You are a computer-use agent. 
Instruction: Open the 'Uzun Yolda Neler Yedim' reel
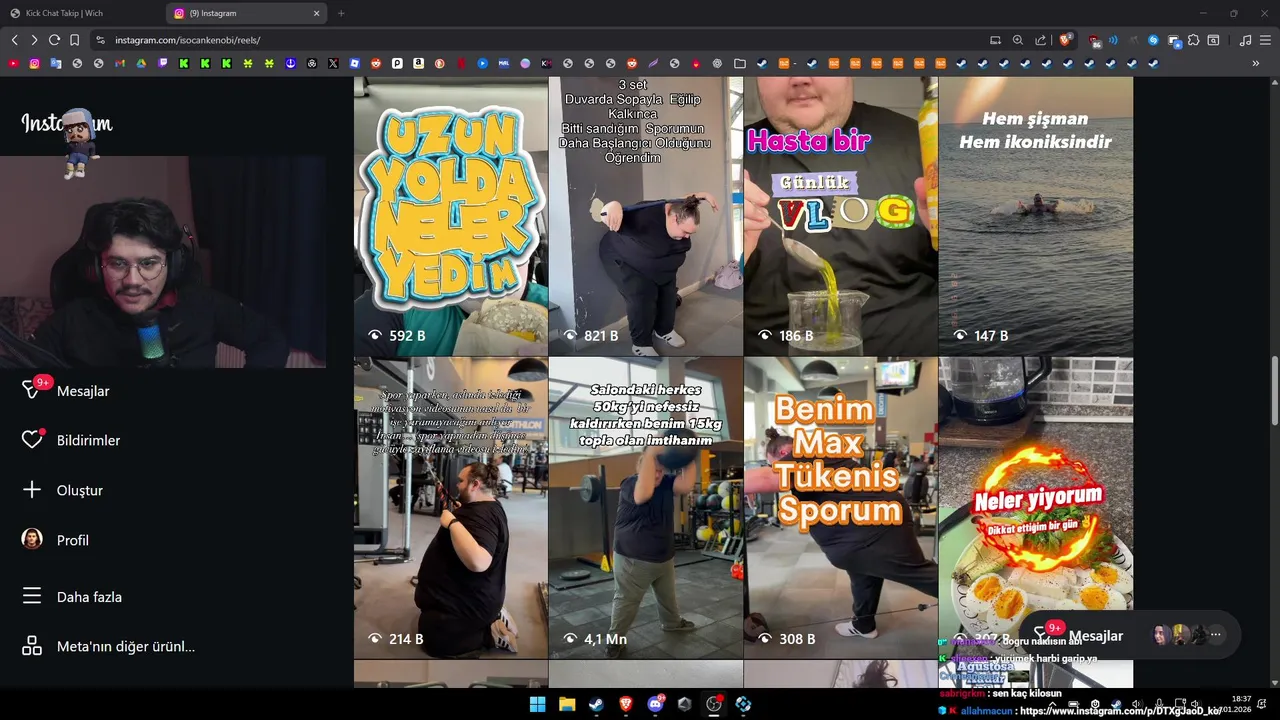point(450,216)
